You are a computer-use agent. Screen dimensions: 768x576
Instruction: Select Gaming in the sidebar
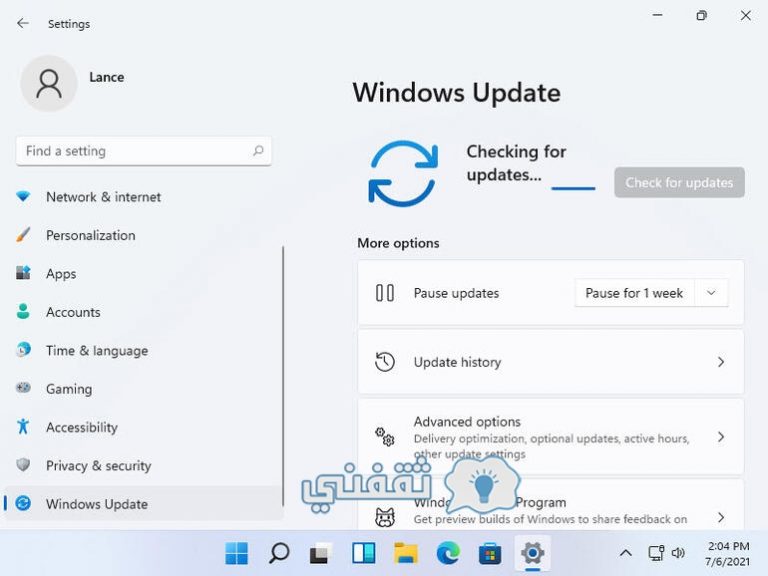click(144, 388)
